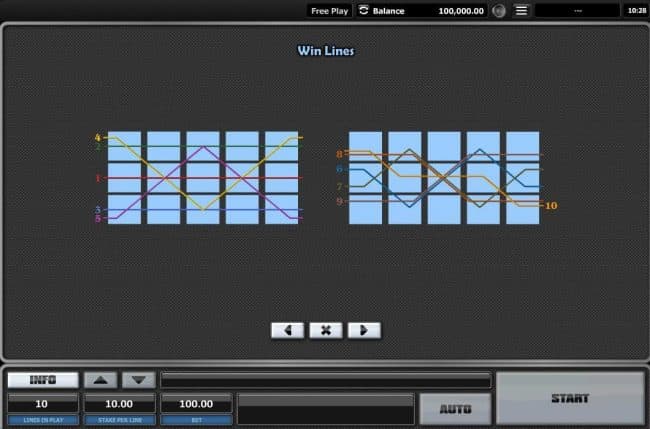
Task: Click the Win Lines heading
Action: tap(325, 50)
